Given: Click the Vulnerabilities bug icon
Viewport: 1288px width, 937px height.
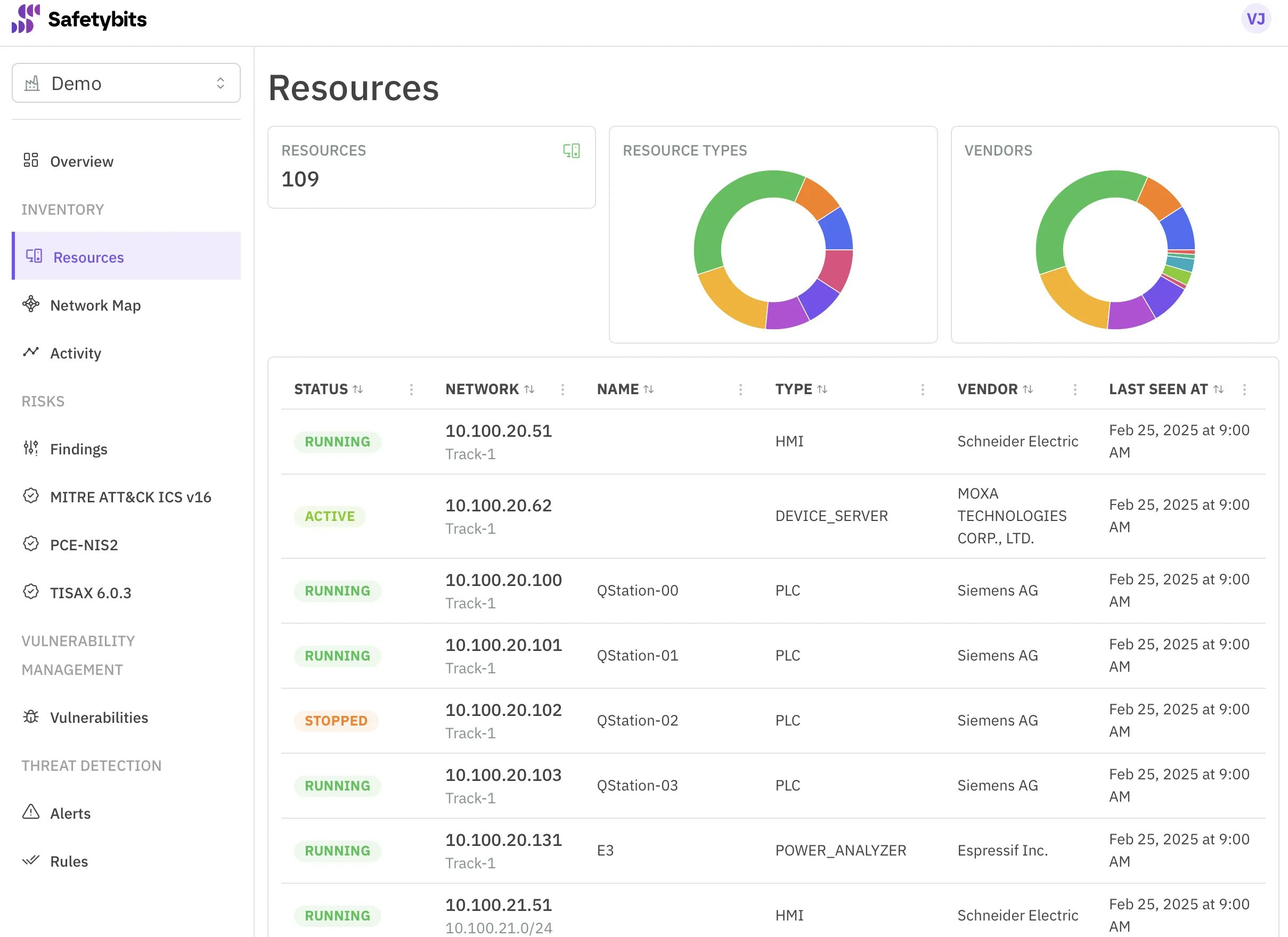Looking at the screenshot, I should click(x=31, y=716).
